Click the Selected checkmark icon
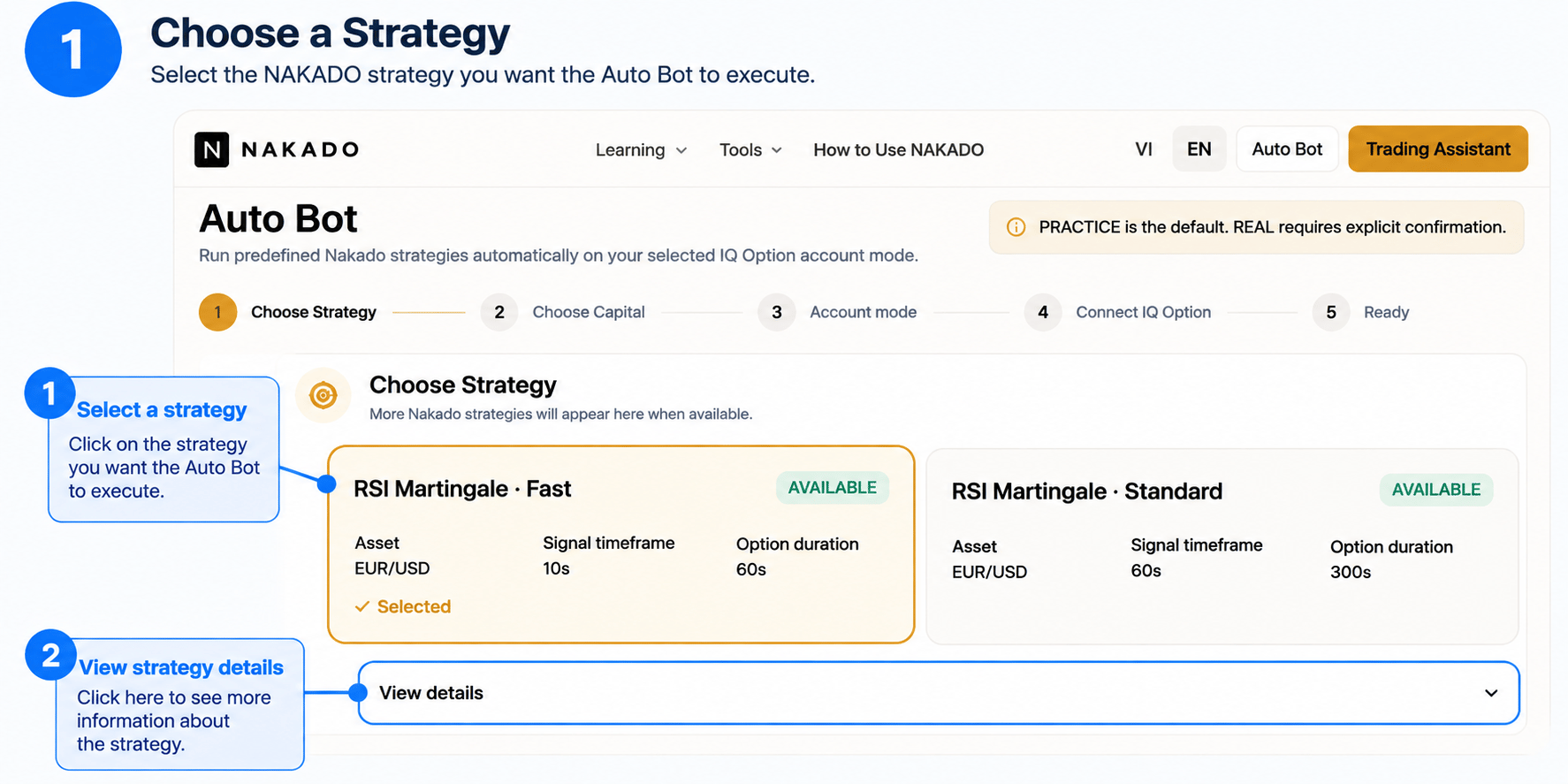Image resolution: width=1568 pixels, height=784 pixels. pyautogui.click(x=362, y=606)
